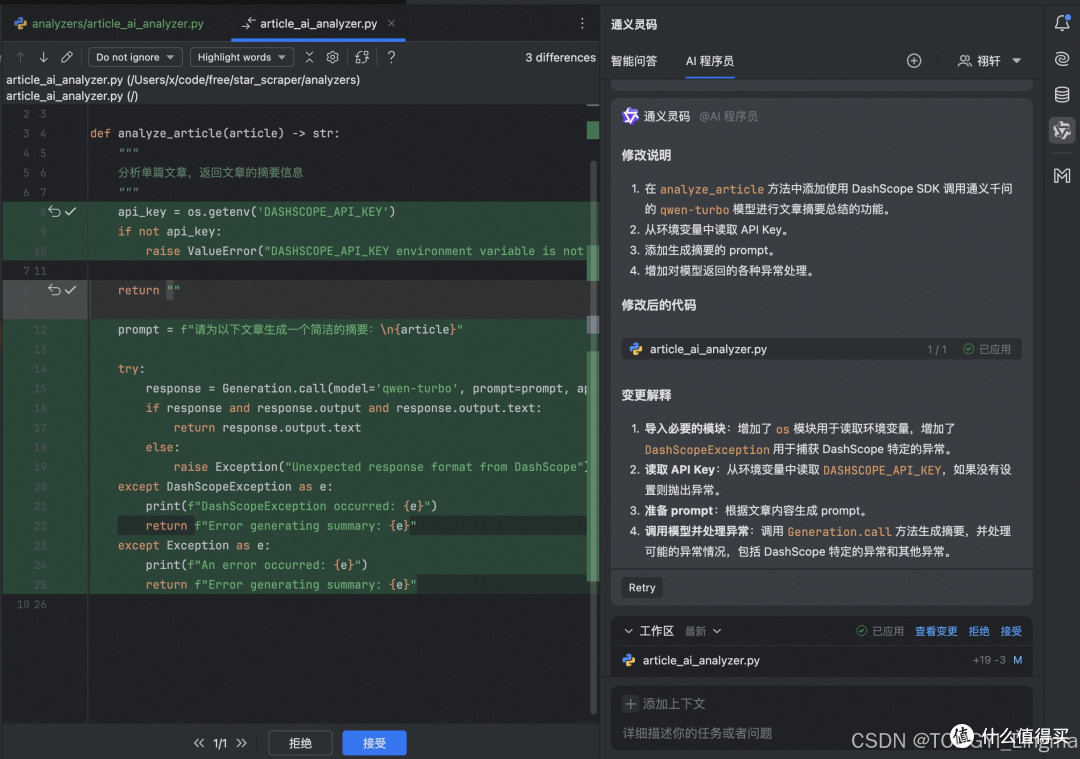Toggle synchronize scrolling icon
Image resolution: width=1080 pixels, height=759 pixels.
pyautogui.click(x=362, y=57)
